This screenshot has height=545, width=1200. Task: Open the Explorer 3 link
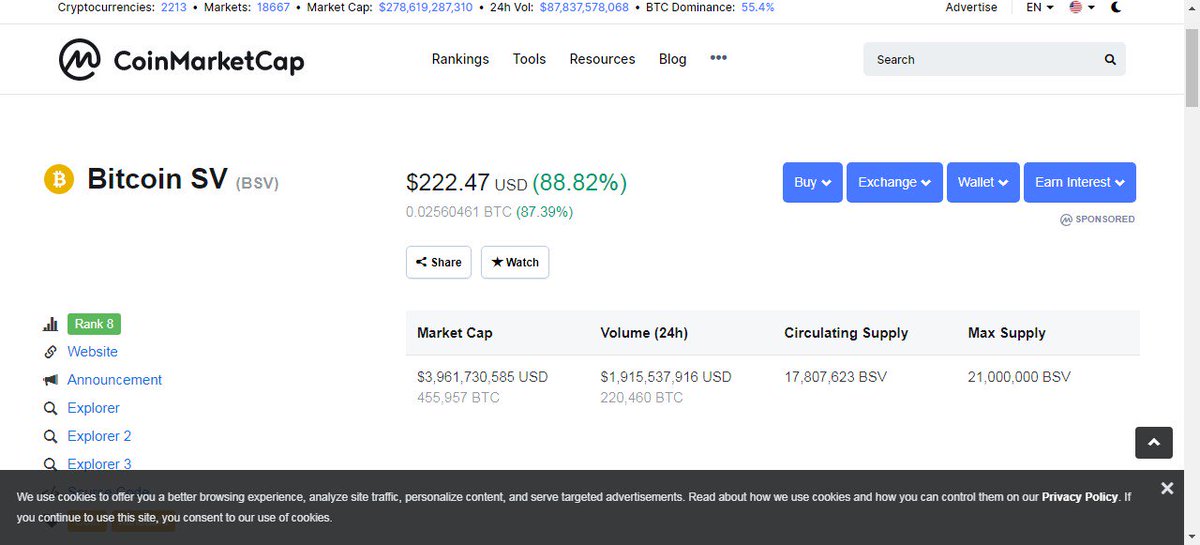pyautogui.click(x=99, y=464)
